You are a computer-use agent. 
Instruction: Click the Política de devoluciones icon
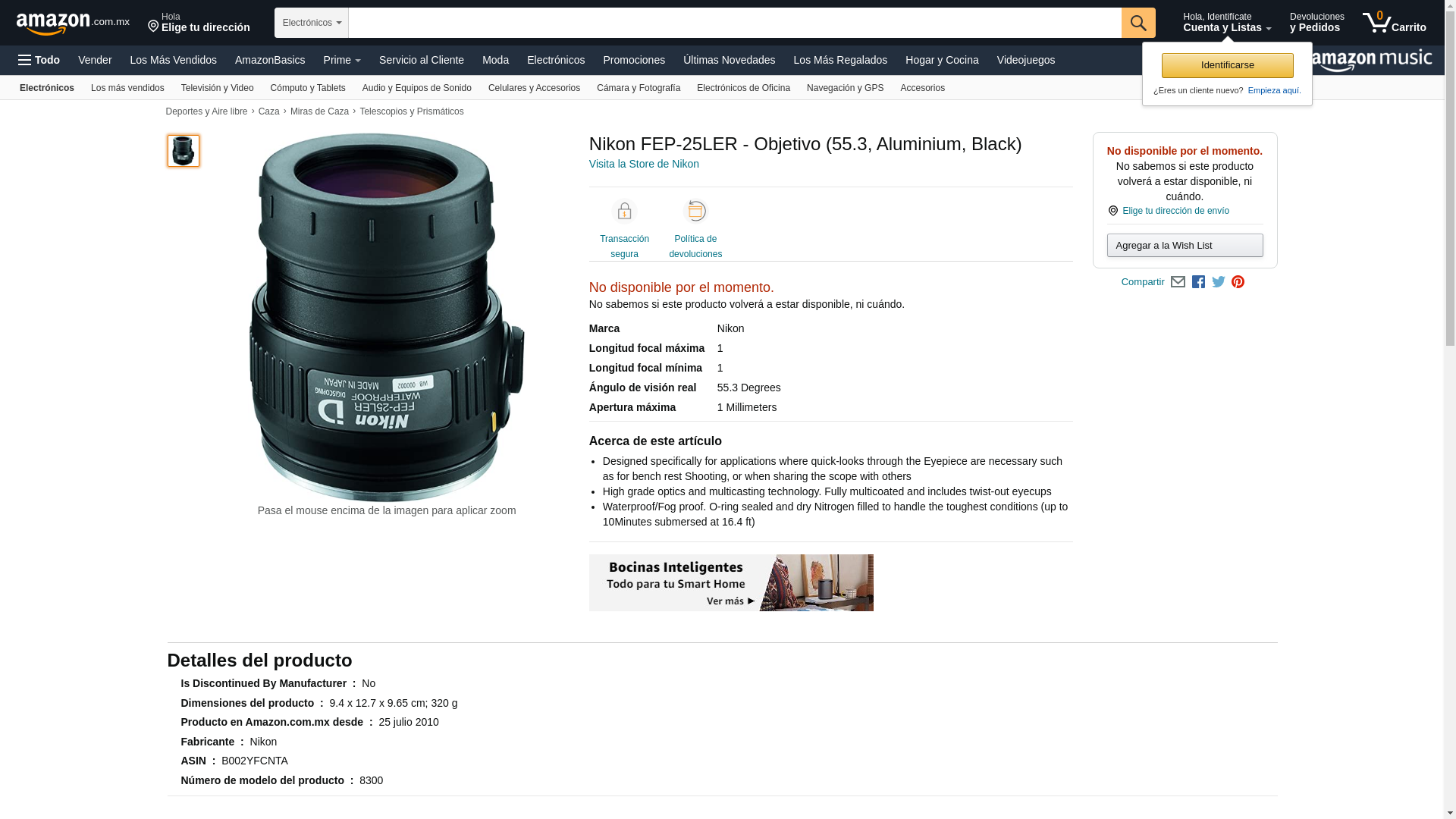tap(695, 212)
